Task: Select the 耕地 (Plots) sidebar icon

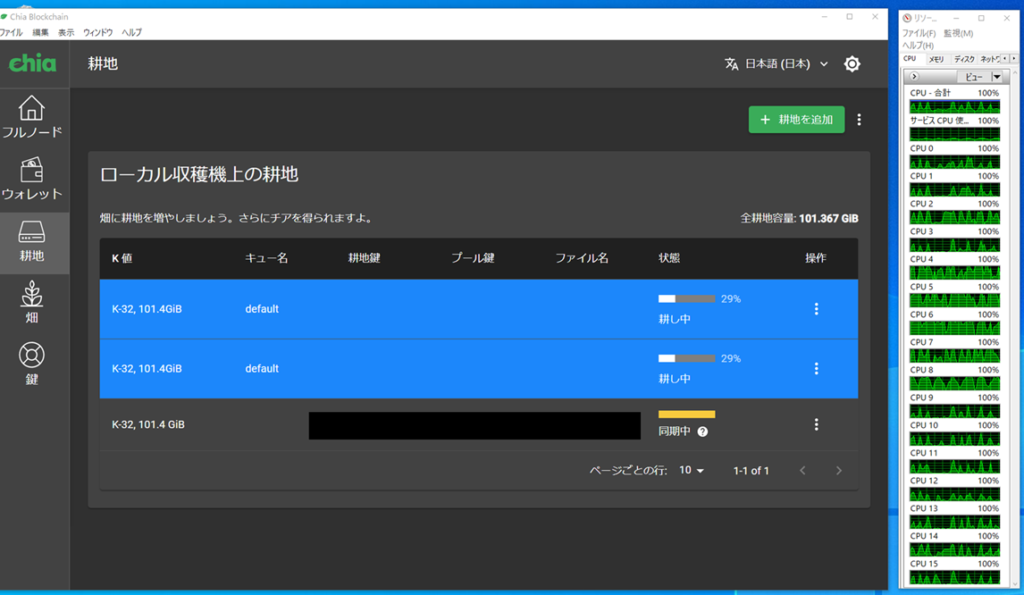Action: (31, 242)
